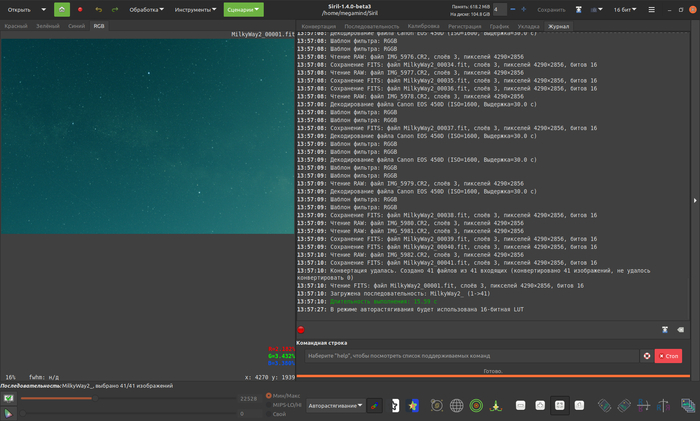Click the save log icon
700x421 pixels.
[x=664, y=329]
